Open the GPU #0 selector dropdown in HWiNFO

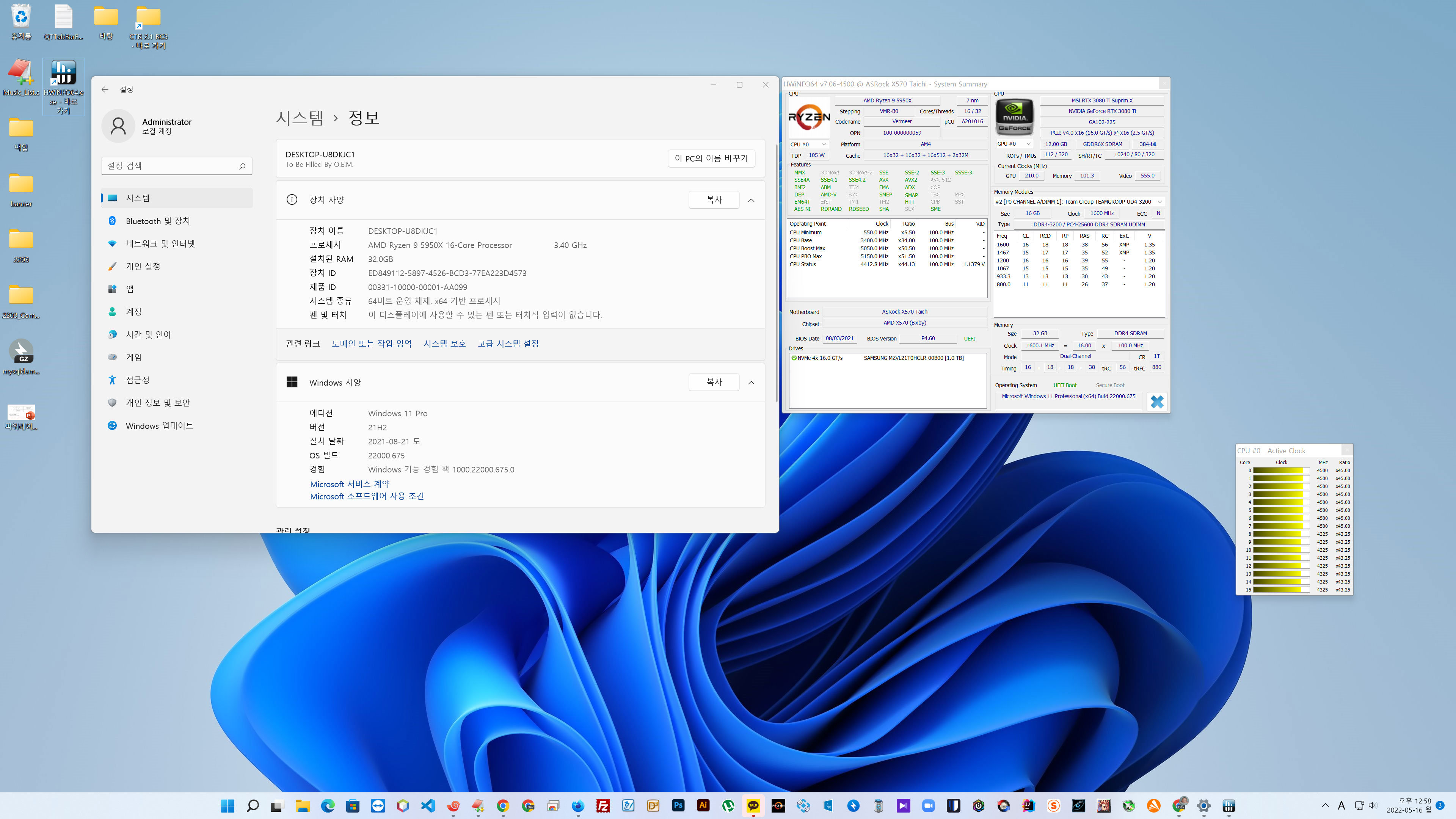1014,144
